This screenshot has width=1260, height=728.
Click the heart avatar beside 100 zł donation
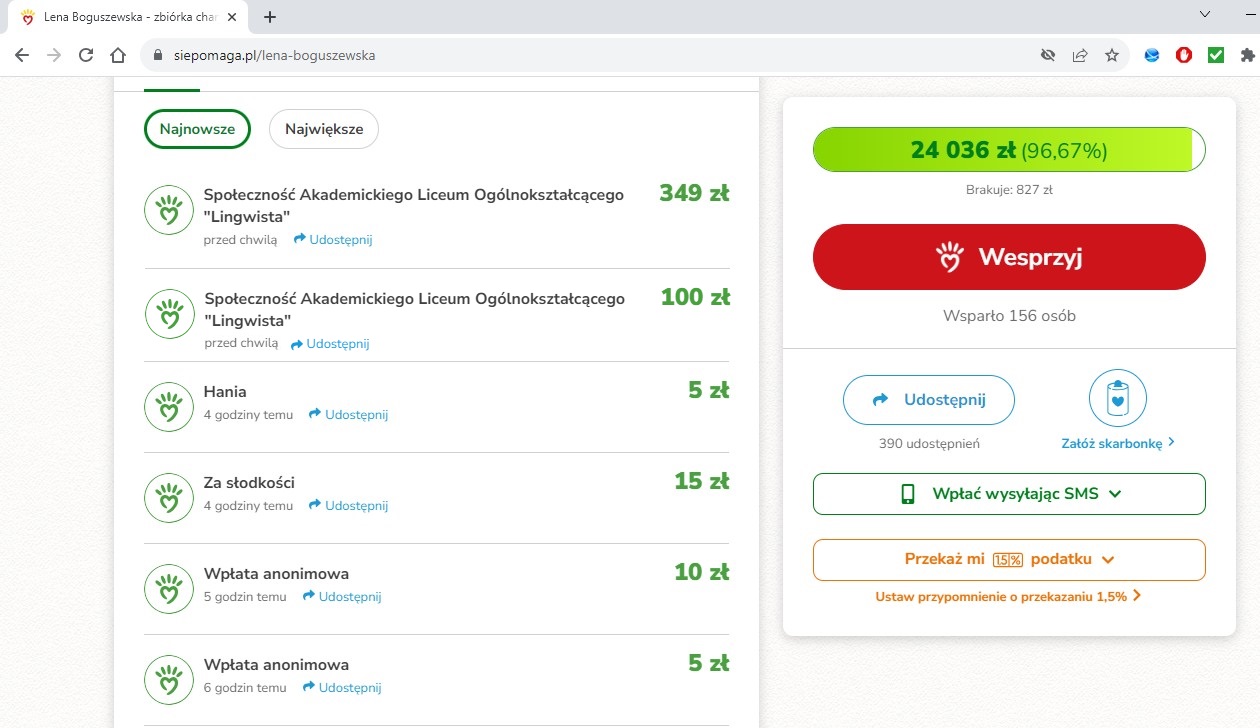pyautogui.click(x=170, y=313)
